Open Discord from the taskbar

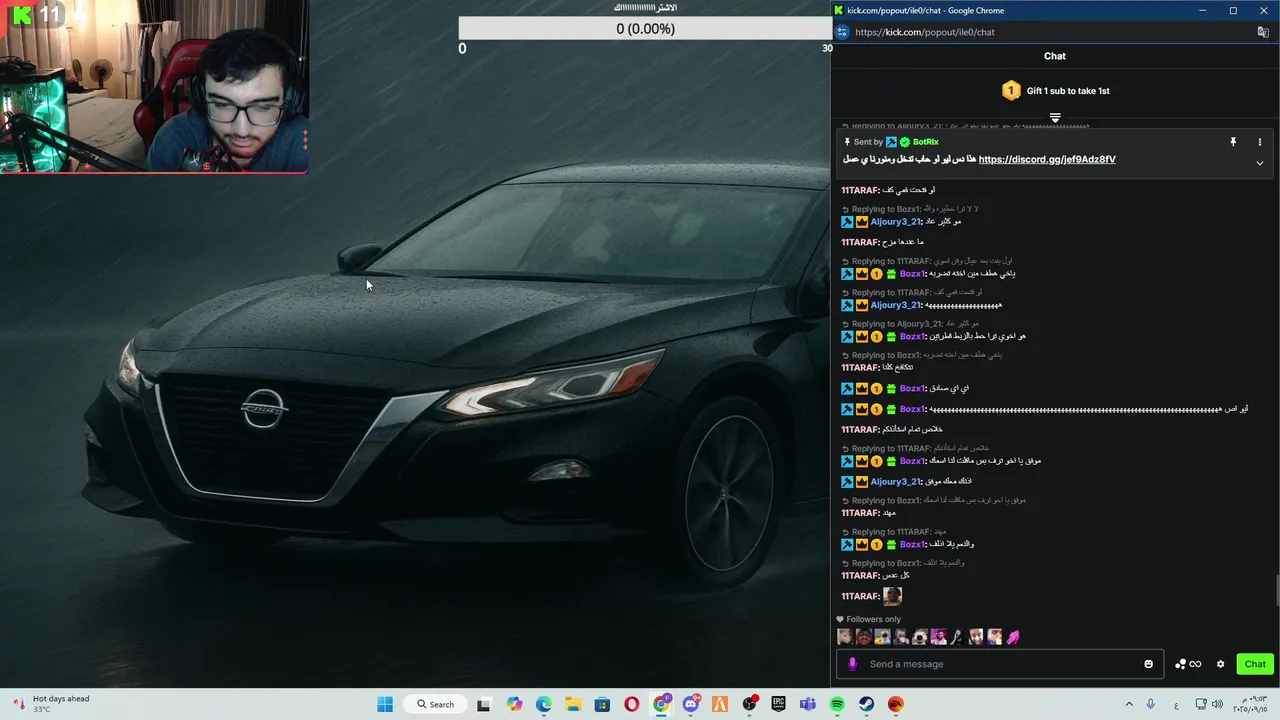[690, 704]
